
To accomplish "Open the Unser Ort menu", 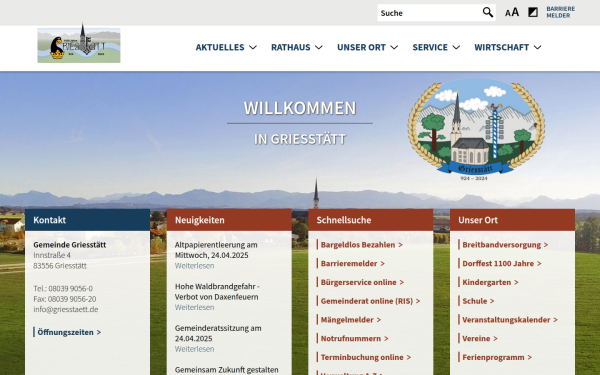I will 361,47.
